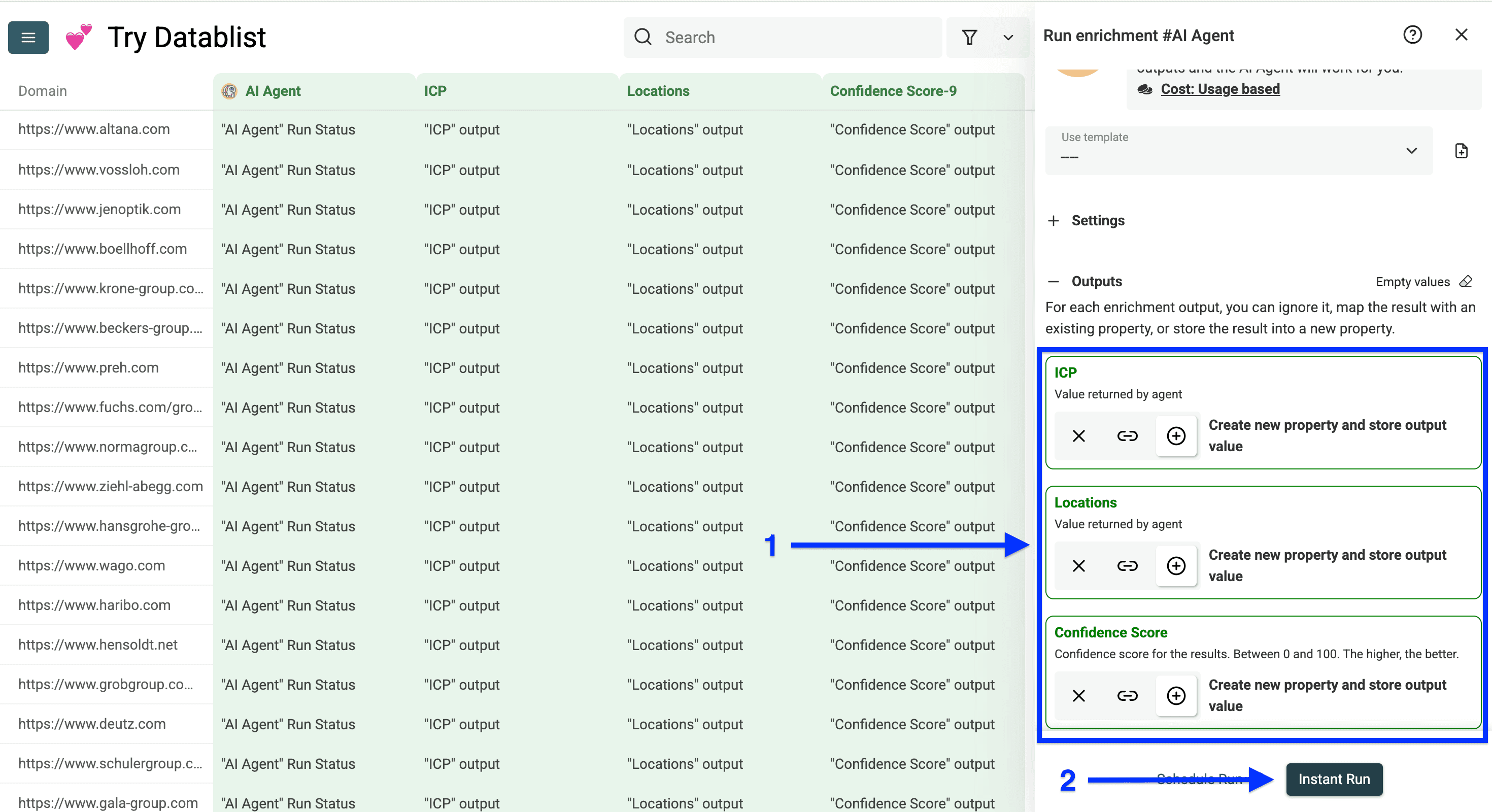Open the Cost: Usage based link
The width and height of the screenshot is (1492, 812).
[1220, 89]
